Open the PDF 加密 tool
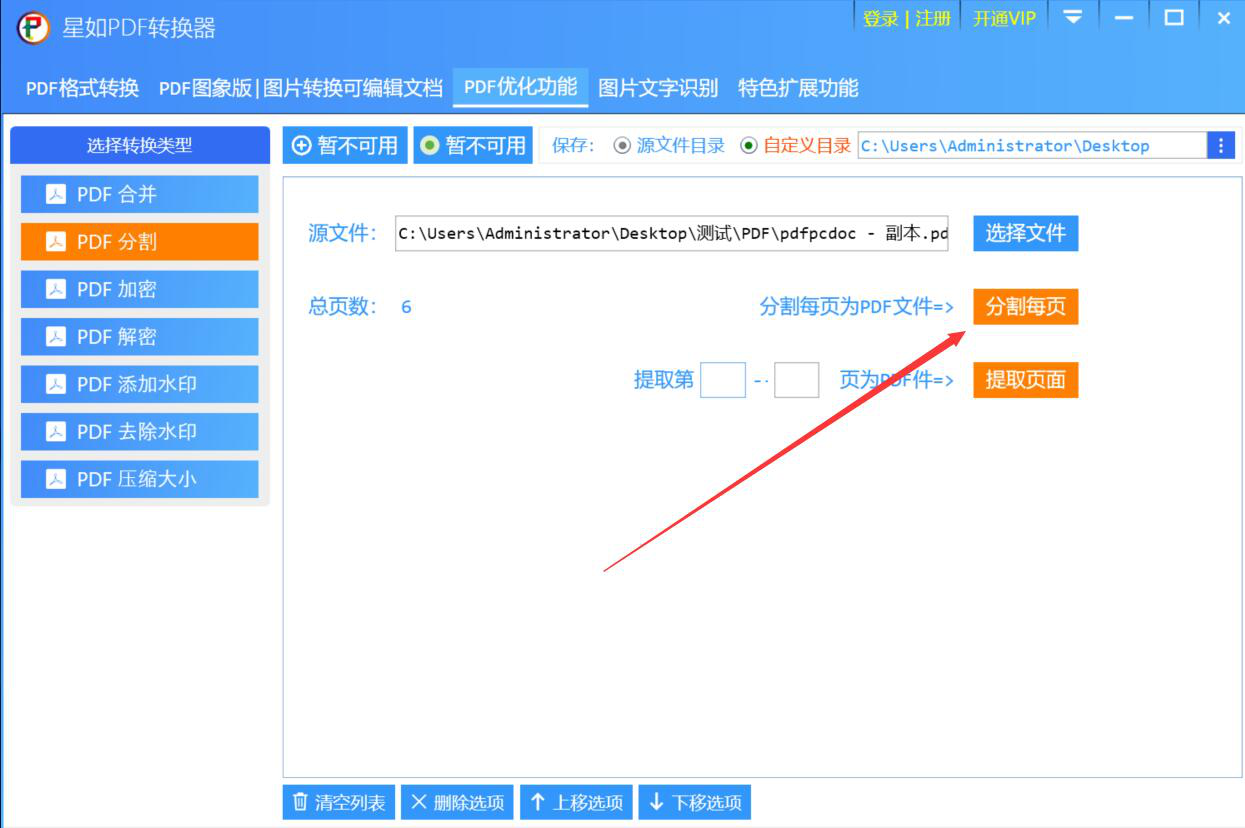 pyautogui.click(x=138, y=289)
